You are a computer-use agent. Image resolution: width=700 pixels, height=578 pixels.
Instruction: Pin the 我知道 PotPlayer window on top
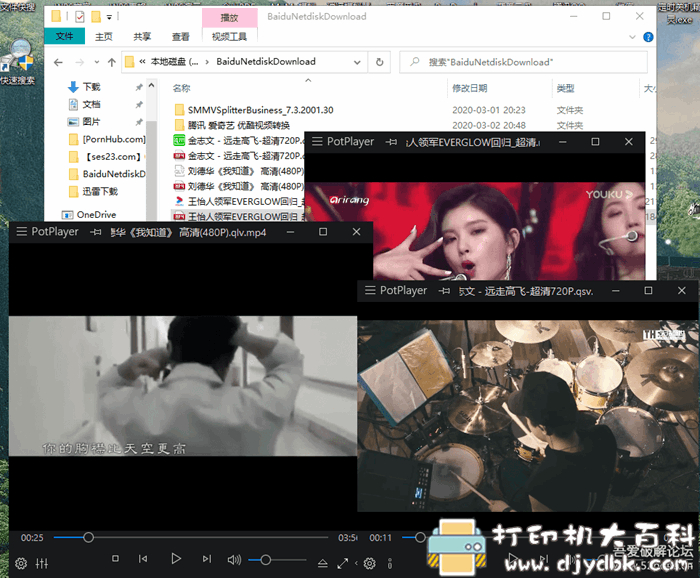point(96,232)
